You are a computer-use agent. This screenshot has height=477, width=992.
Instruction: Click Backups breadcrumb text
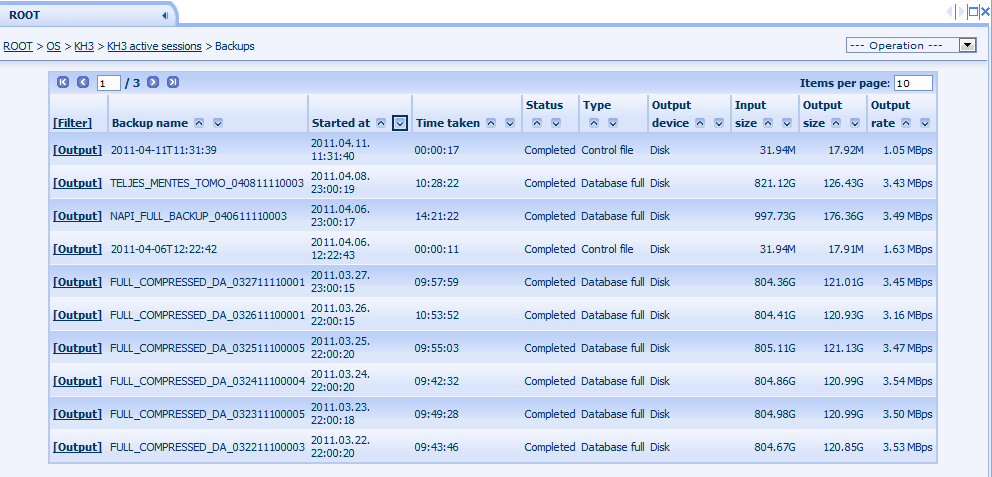235,46
